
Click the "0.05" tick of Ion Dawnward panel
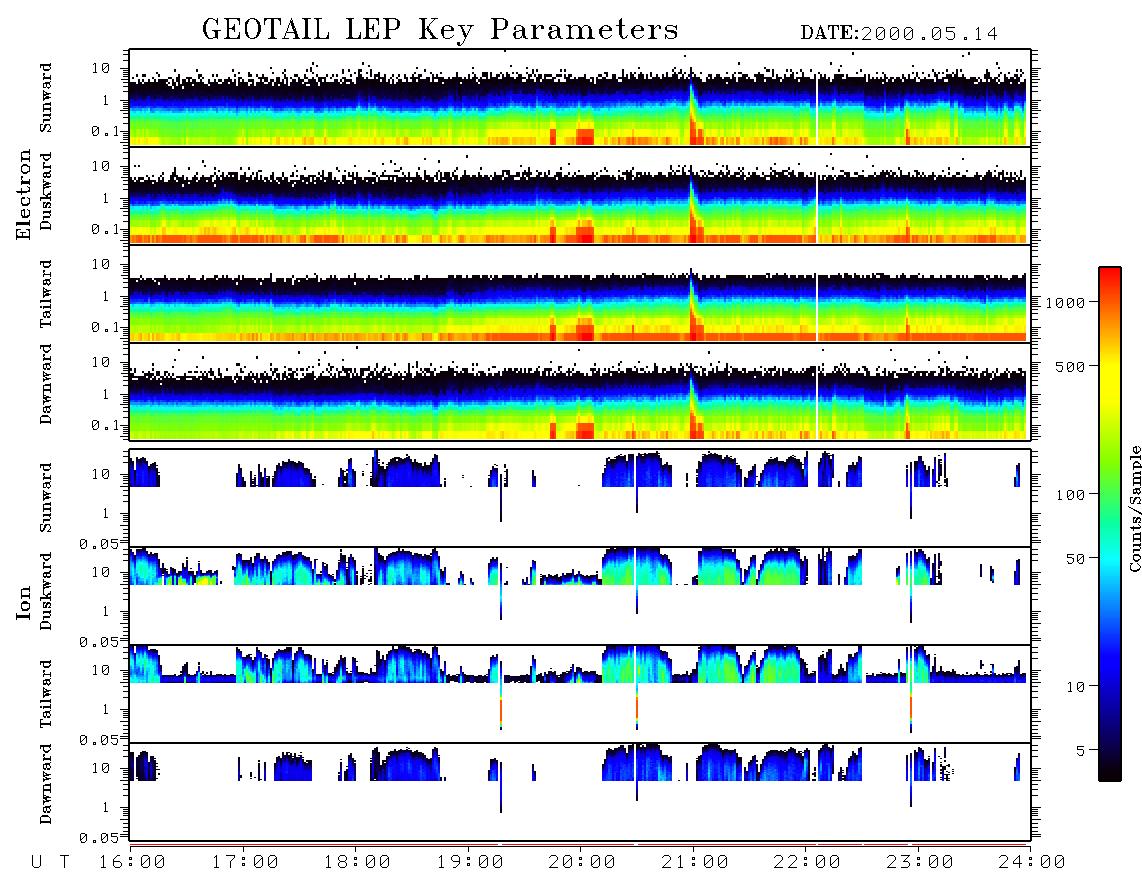[x=99, y=838]
